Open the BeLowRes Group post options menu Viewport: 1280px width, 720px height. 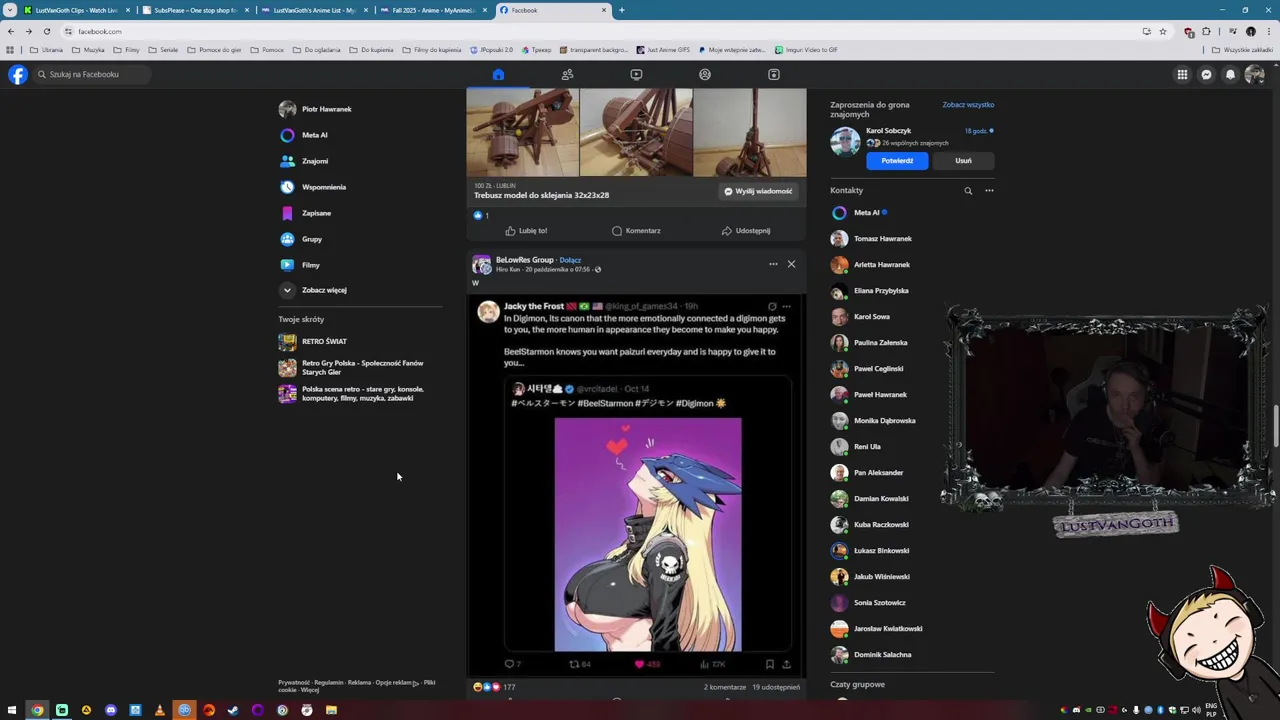click(773, 264)
